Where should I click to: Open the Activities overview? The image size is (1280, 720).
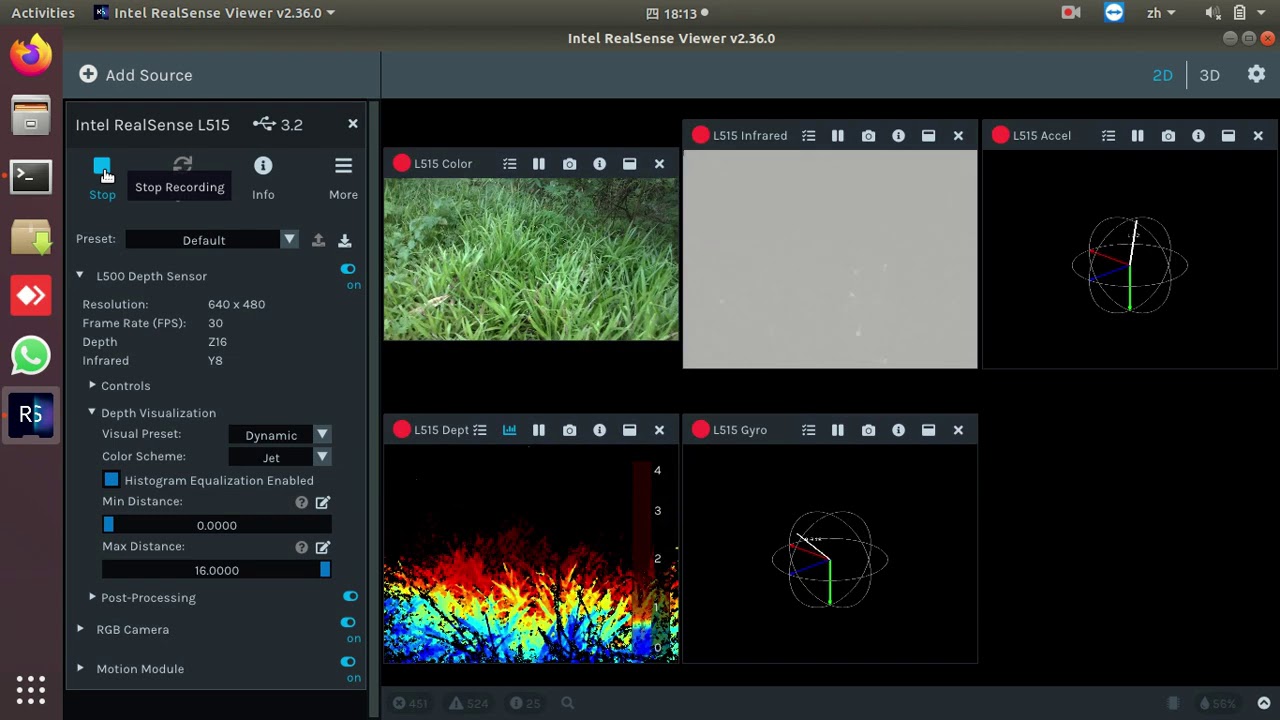[x=43, y=13]
